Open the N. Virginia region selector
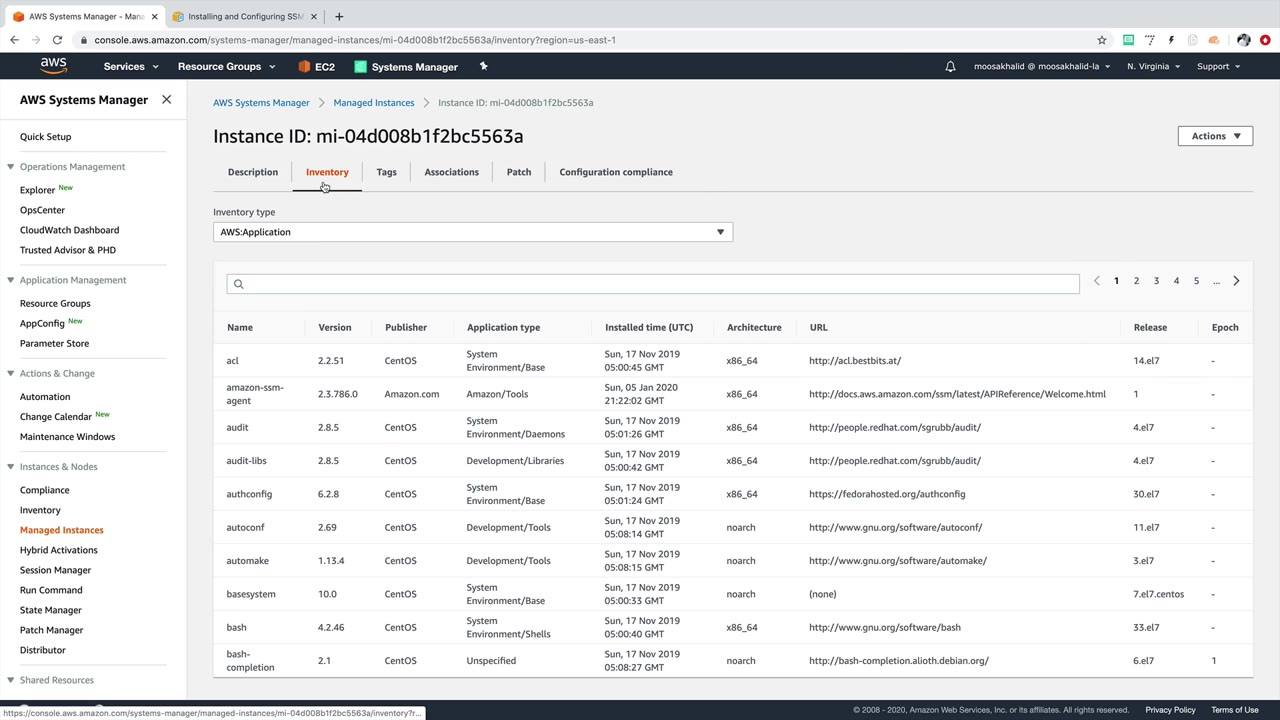This screenshot has height=720, width=1280. tap(1153, 67)
